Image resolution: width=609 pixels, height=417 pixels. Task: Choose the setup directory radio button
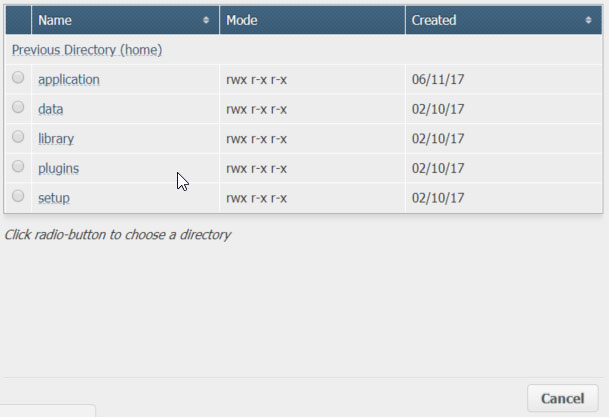click(x=18, y=197)
